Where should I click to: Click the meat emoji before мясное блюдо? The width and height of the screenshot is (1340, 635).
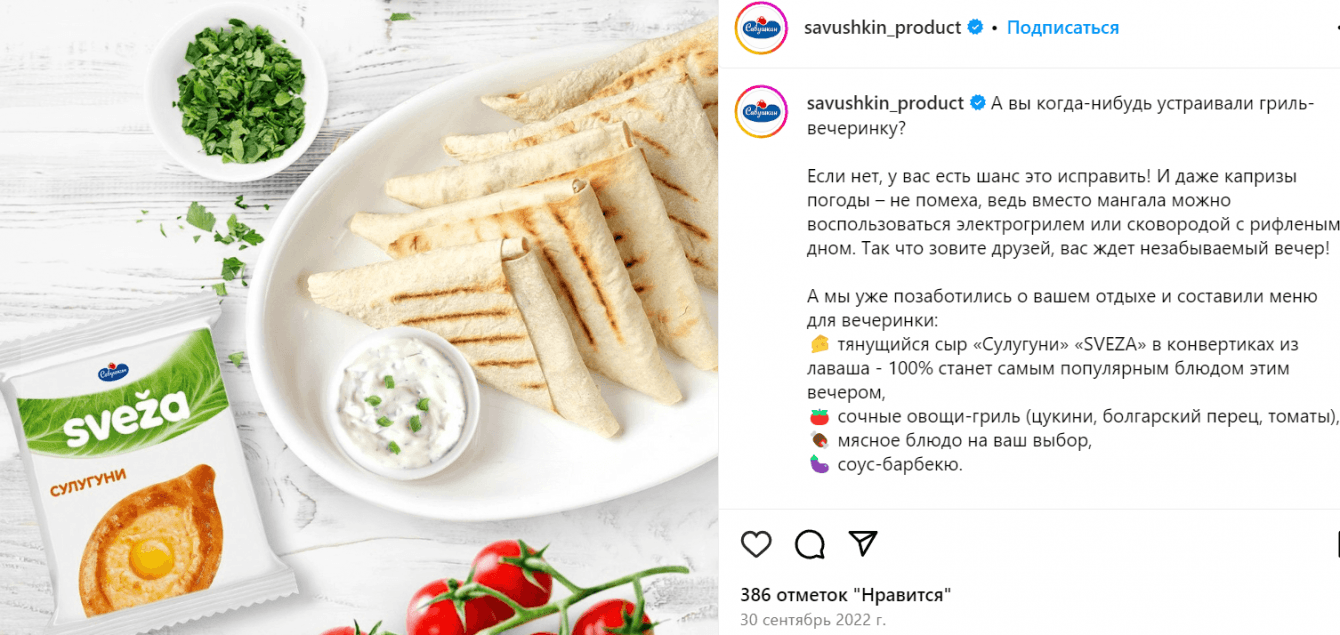(819, 441)
